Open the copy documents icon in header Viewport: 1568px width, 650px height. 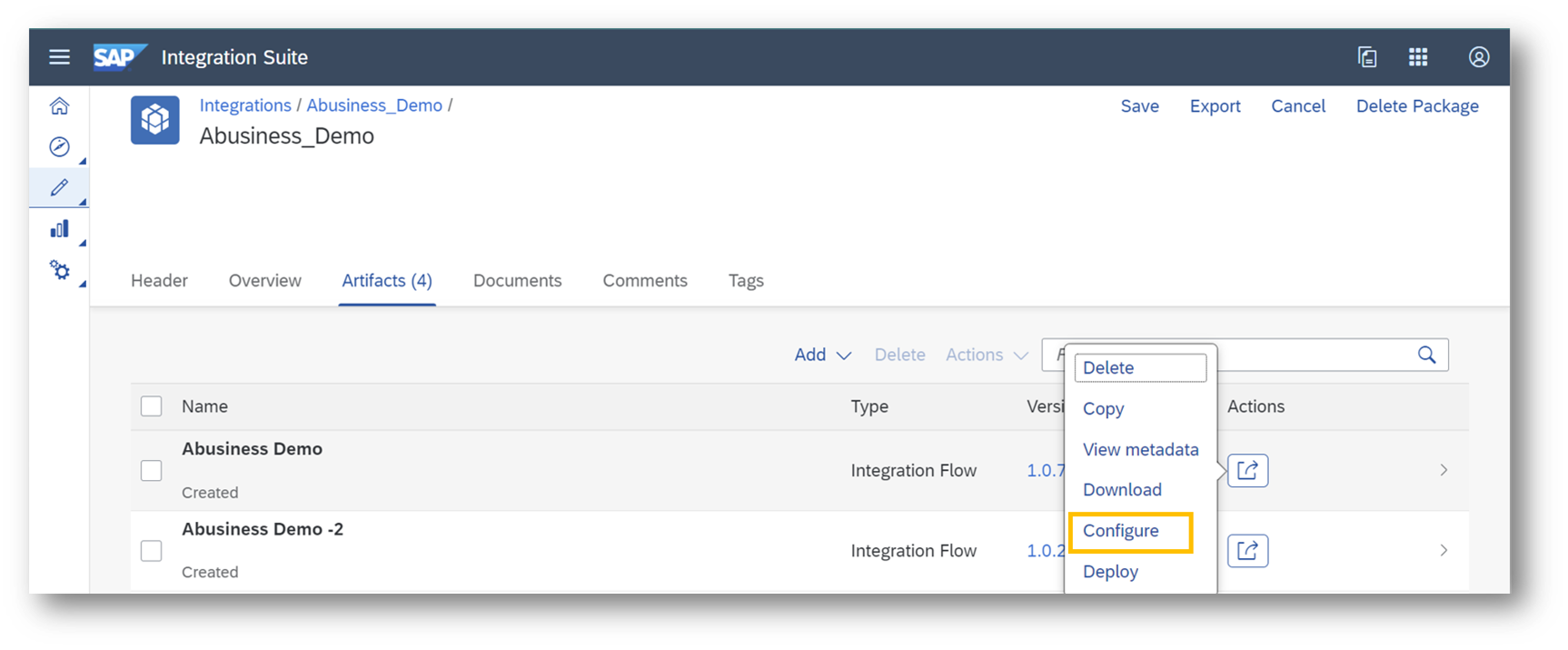tap(1367, 57)
